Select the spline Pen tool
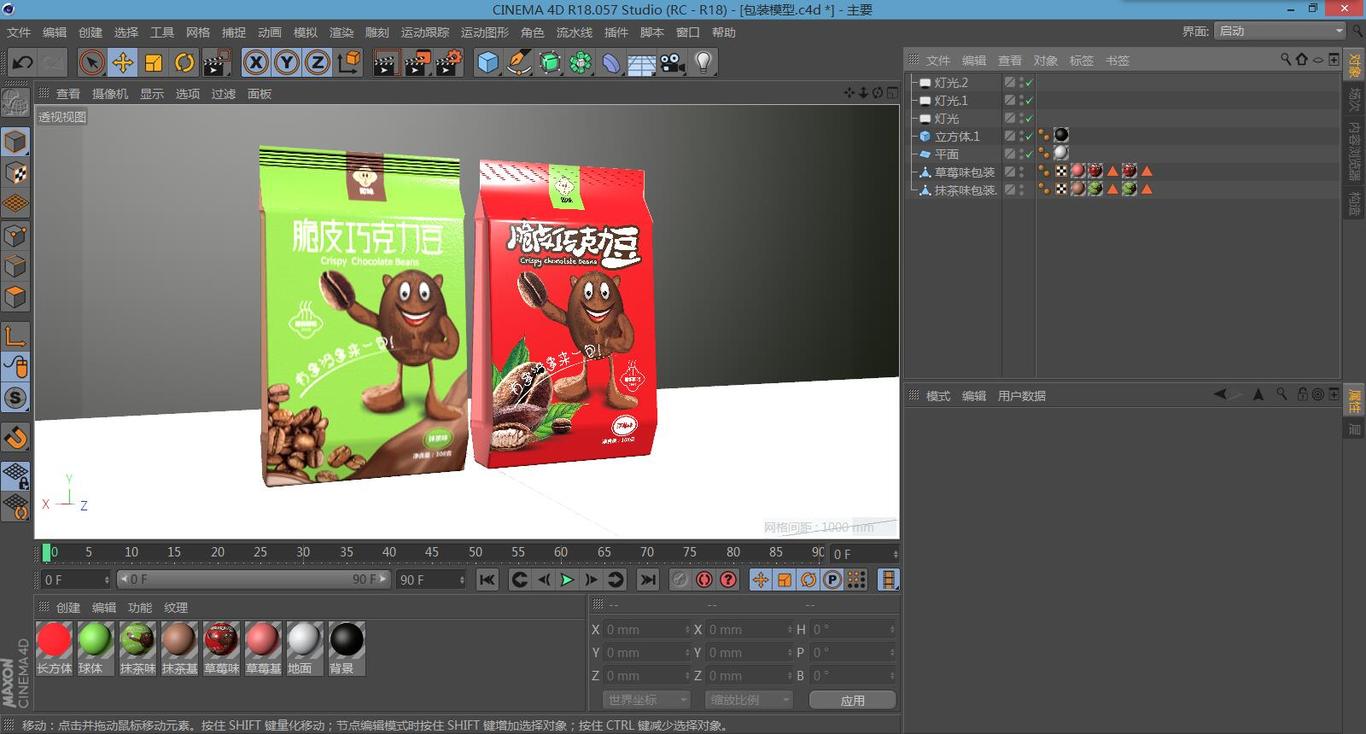The image size is (1366, 734). (x=519, y=63)
